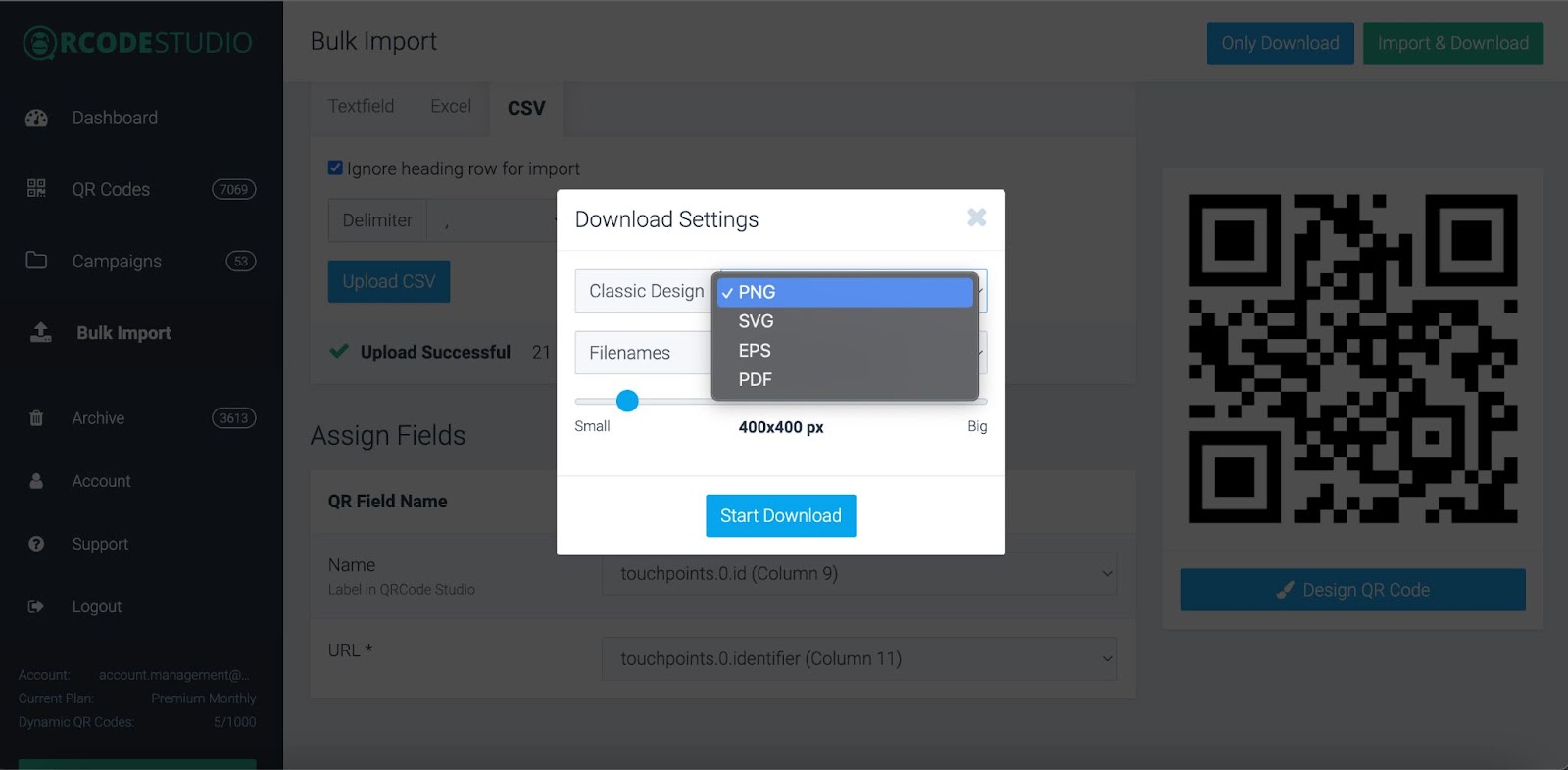Click the Small size label
The height and width of the screenshot is (770, 1568).
(x=592, y=426)
